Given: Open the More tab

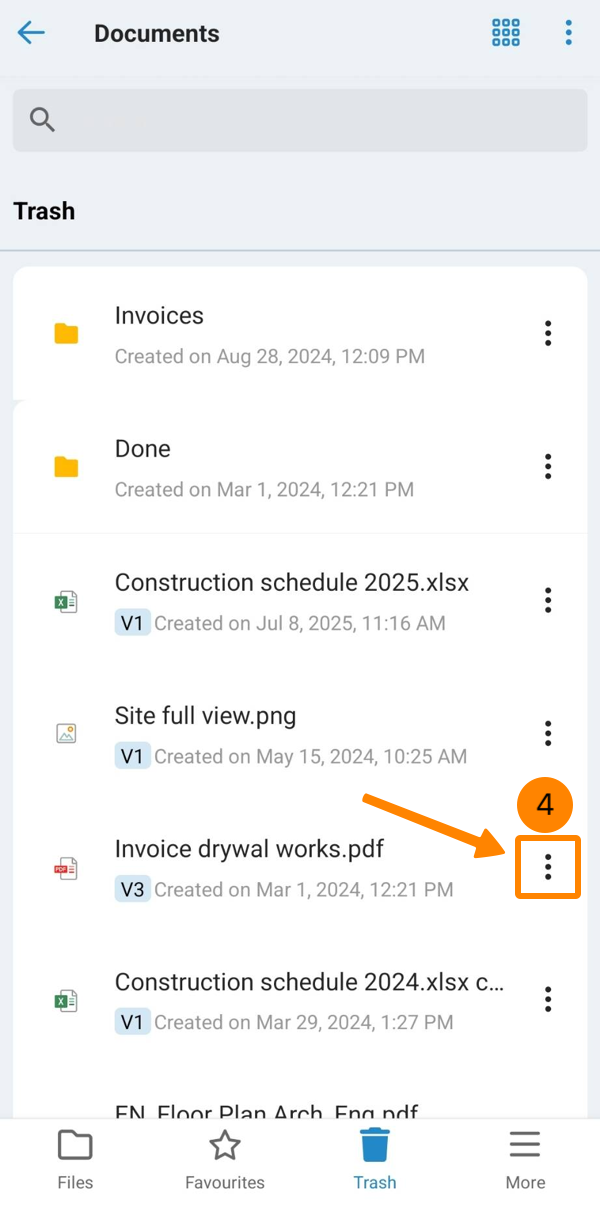Looking at the screenshot, I should point(525,1160).
